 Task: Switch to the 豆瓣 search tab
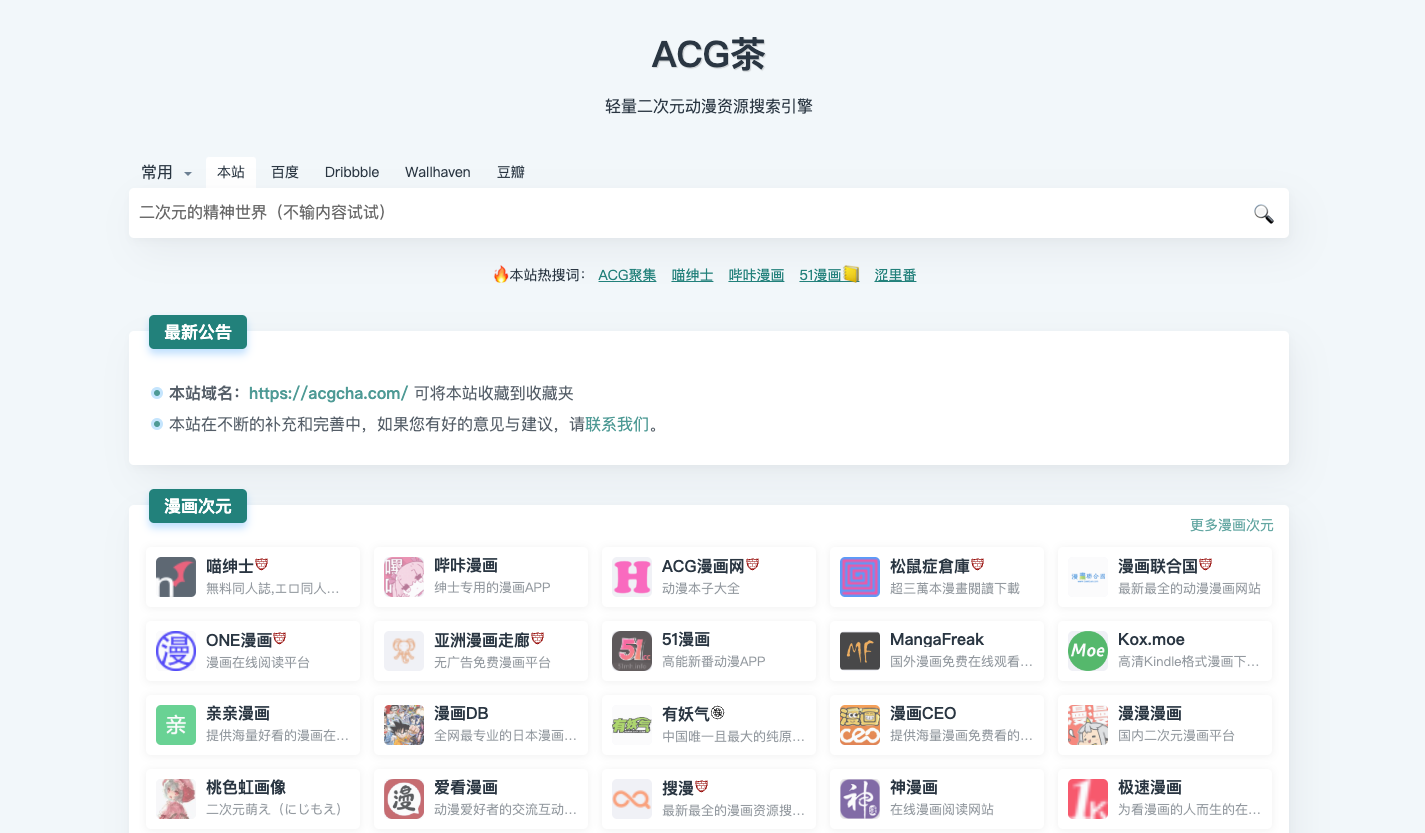(x=511, y=172)
